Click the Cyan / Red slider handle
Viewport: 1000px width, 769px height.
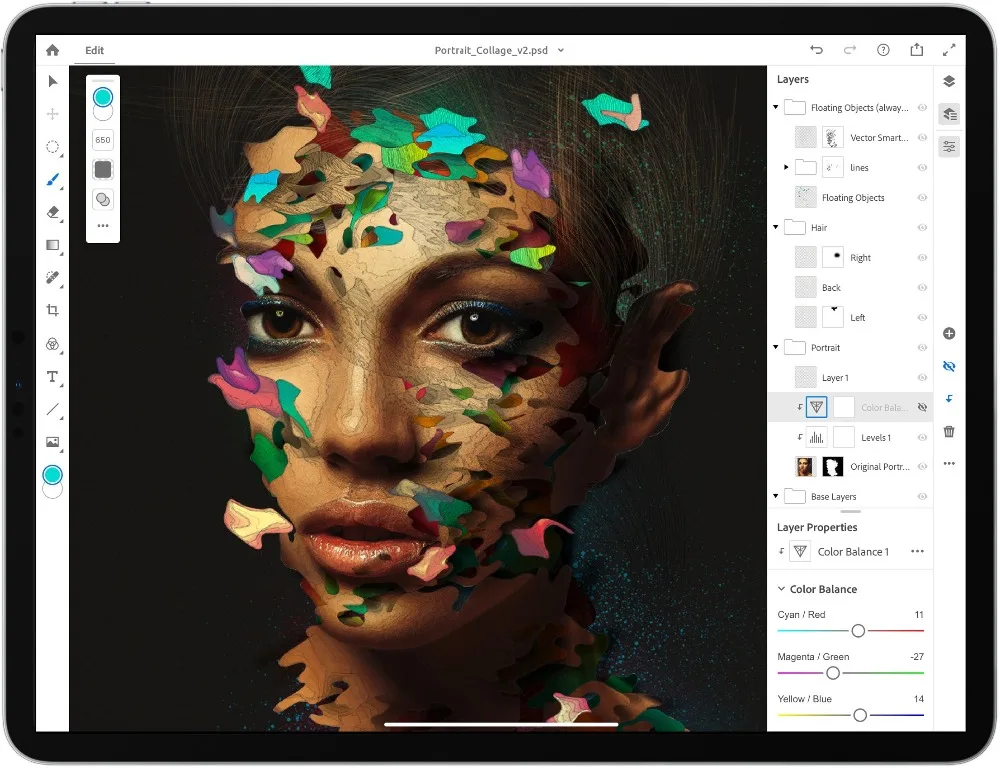click(x=858, y=631)
